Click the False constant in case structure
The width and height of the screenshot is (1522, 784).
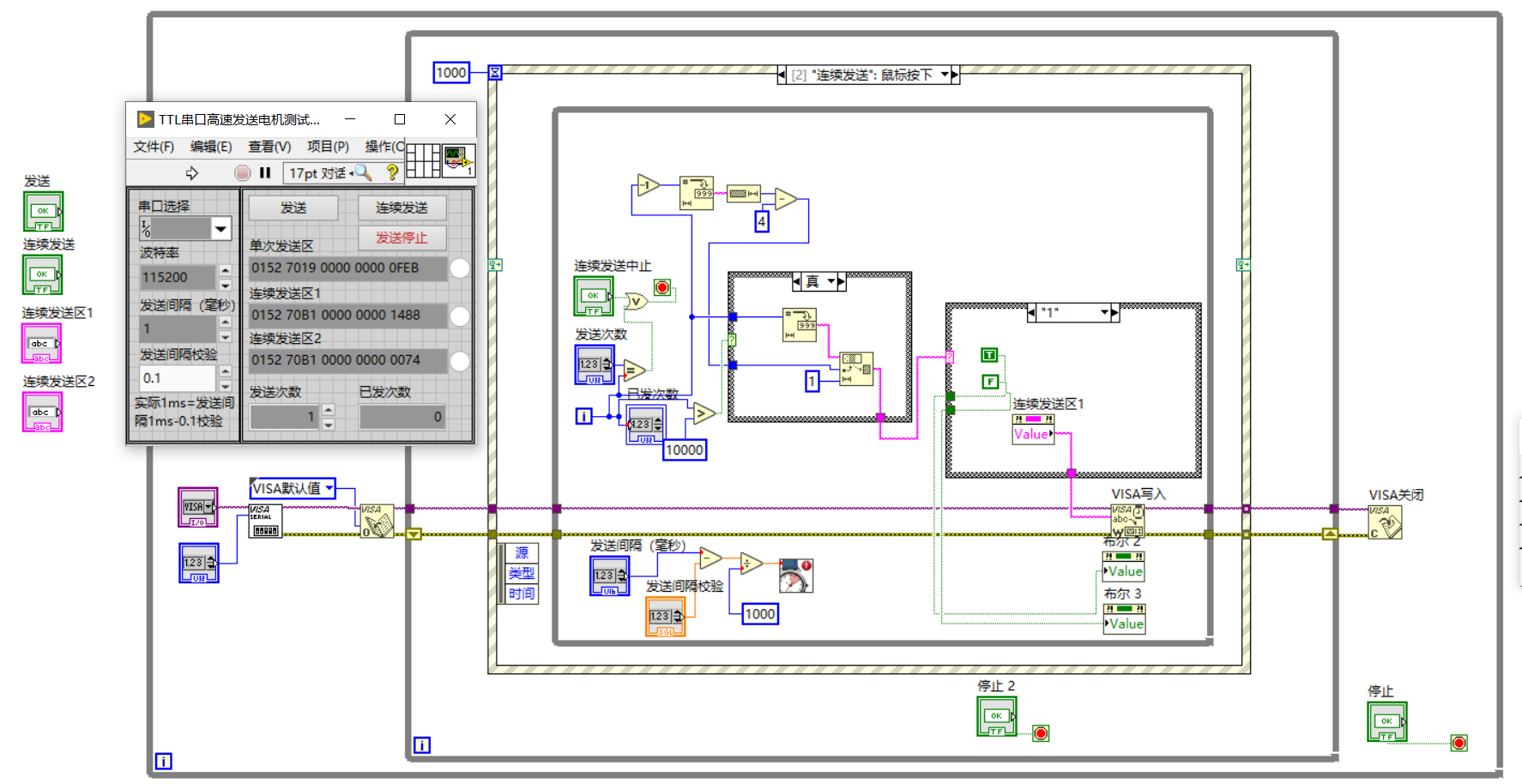coord(989,382)
